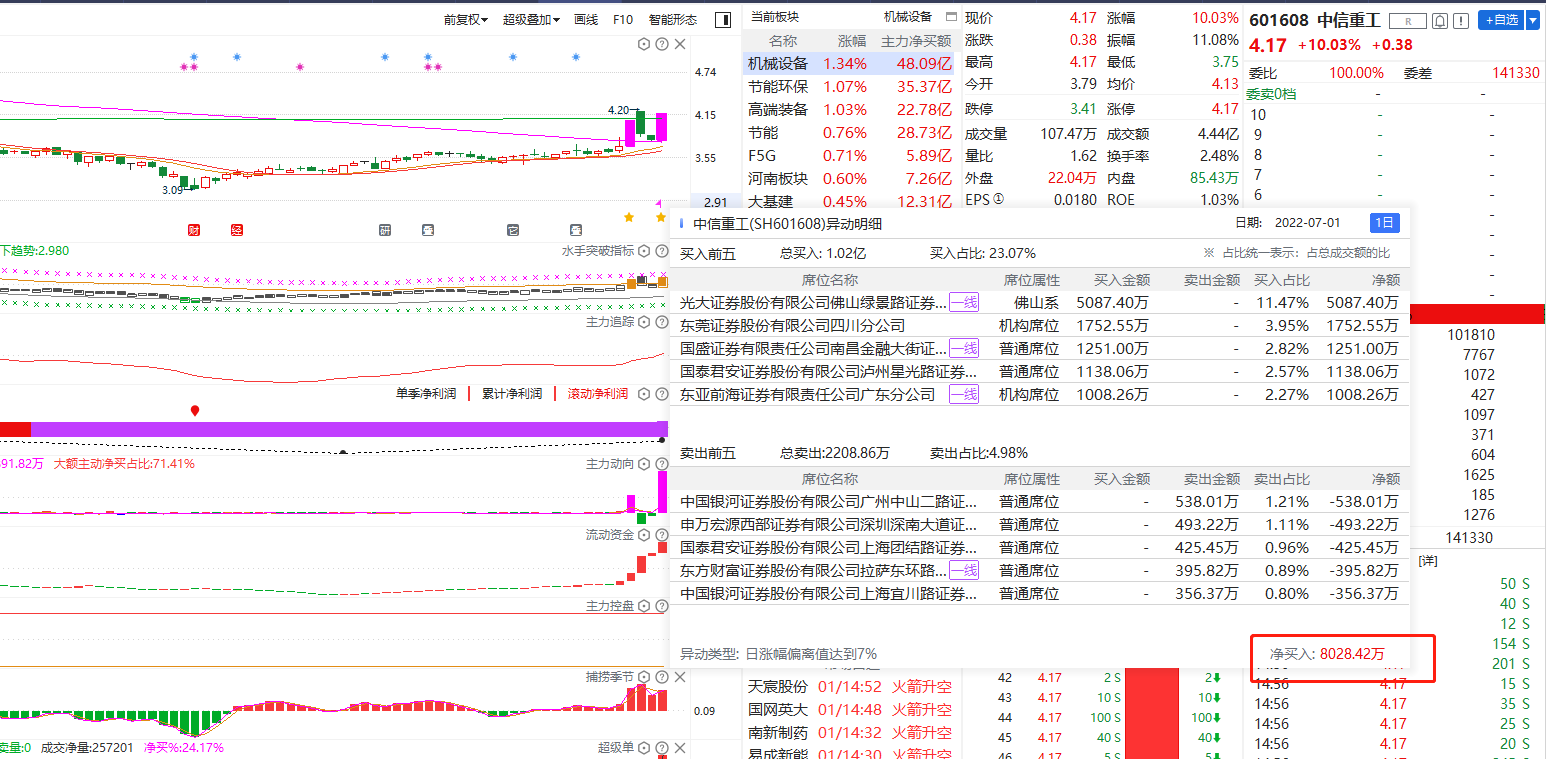Open help icon beside 主力动向

tap(661, 464)
